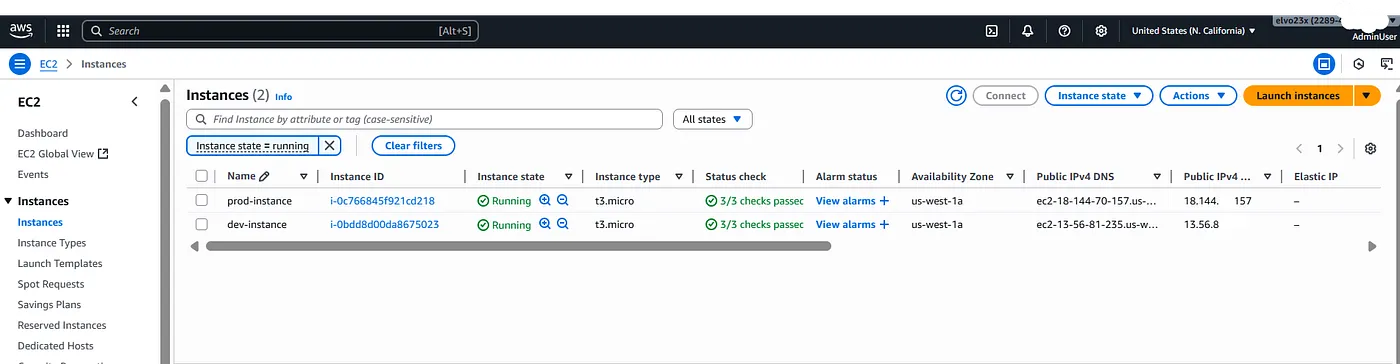Focus the Find Instance filter field
Screen dimensions: 1400x364
425,119
